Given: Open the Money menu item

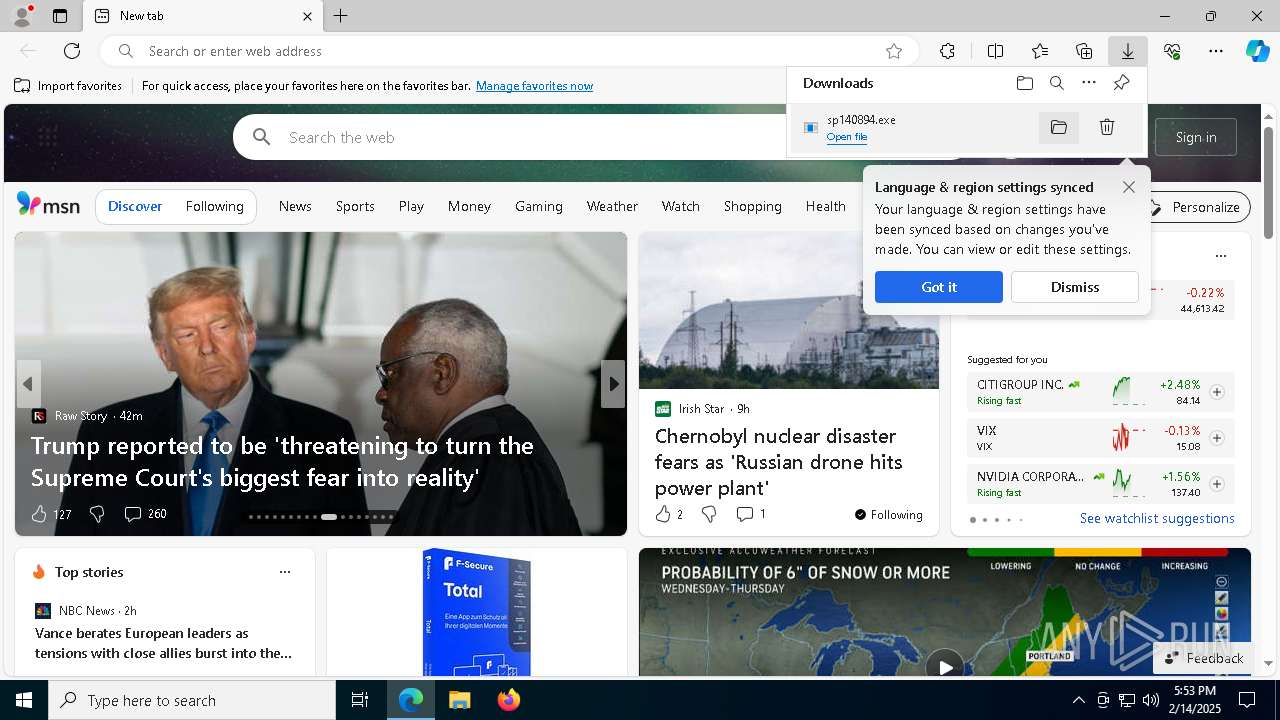Looking at the screenshot, I should pyautogui.click(x=469, y=206).
